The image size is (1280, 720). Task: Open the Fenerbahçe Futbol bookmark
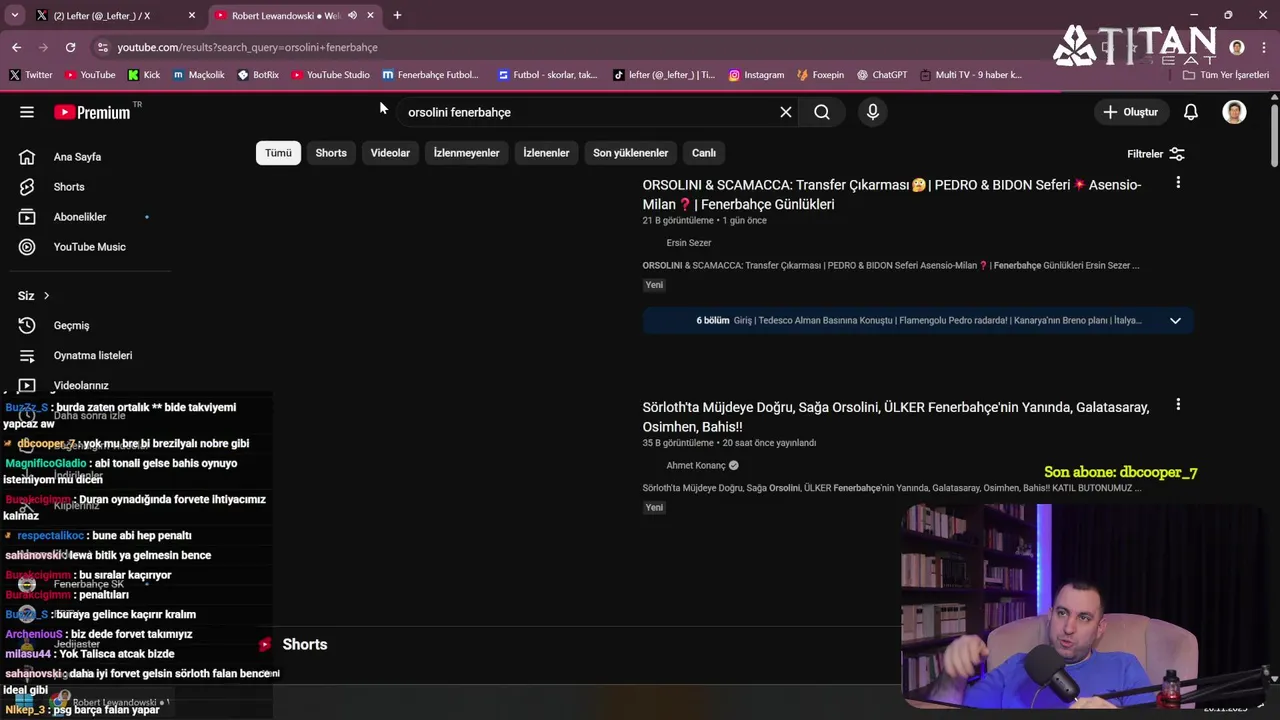pos(430,75)
